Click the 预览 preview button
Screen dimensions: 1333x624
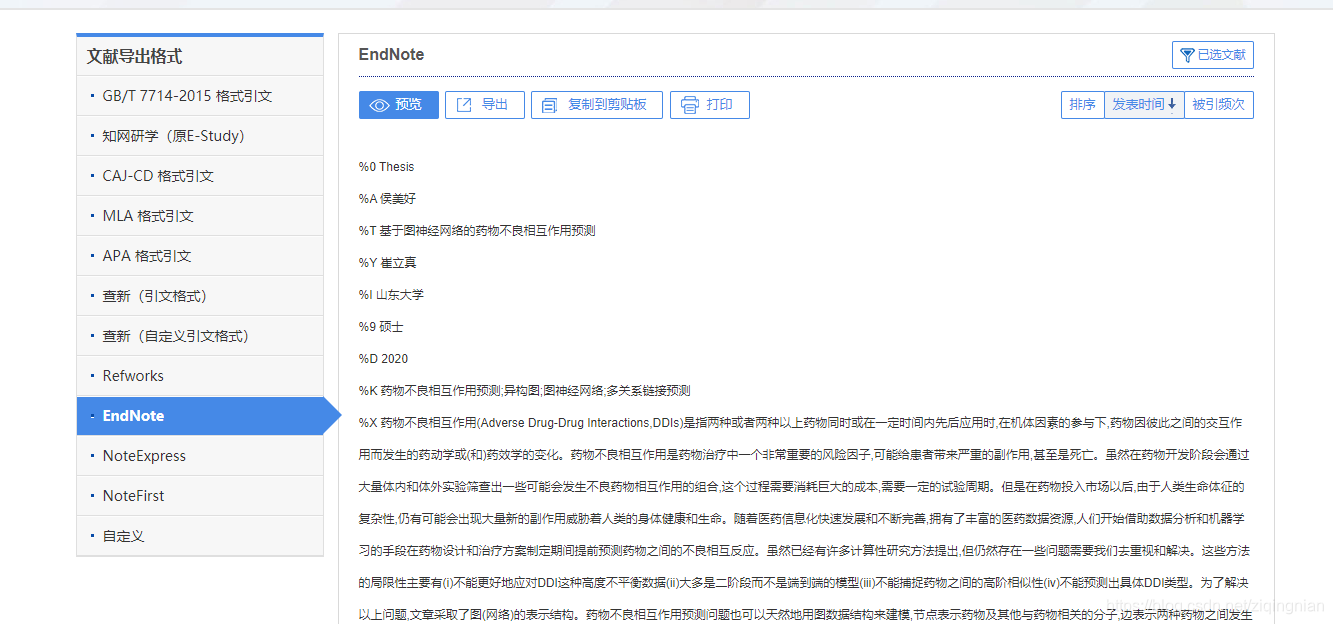[398, 105]
